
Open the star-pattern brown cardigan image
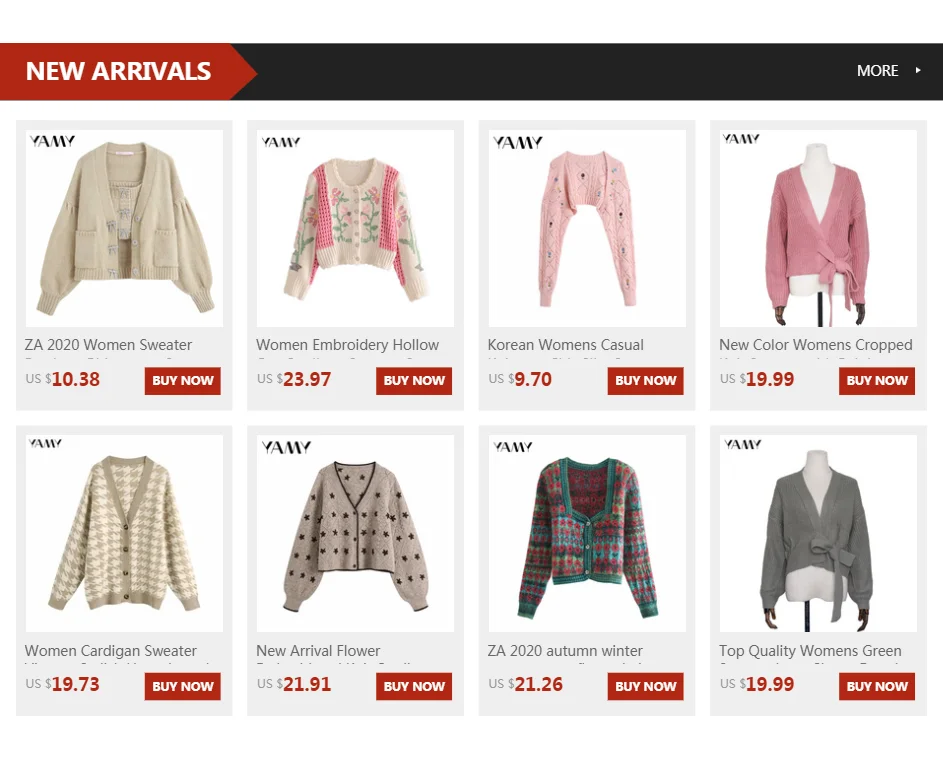point(355,534)
